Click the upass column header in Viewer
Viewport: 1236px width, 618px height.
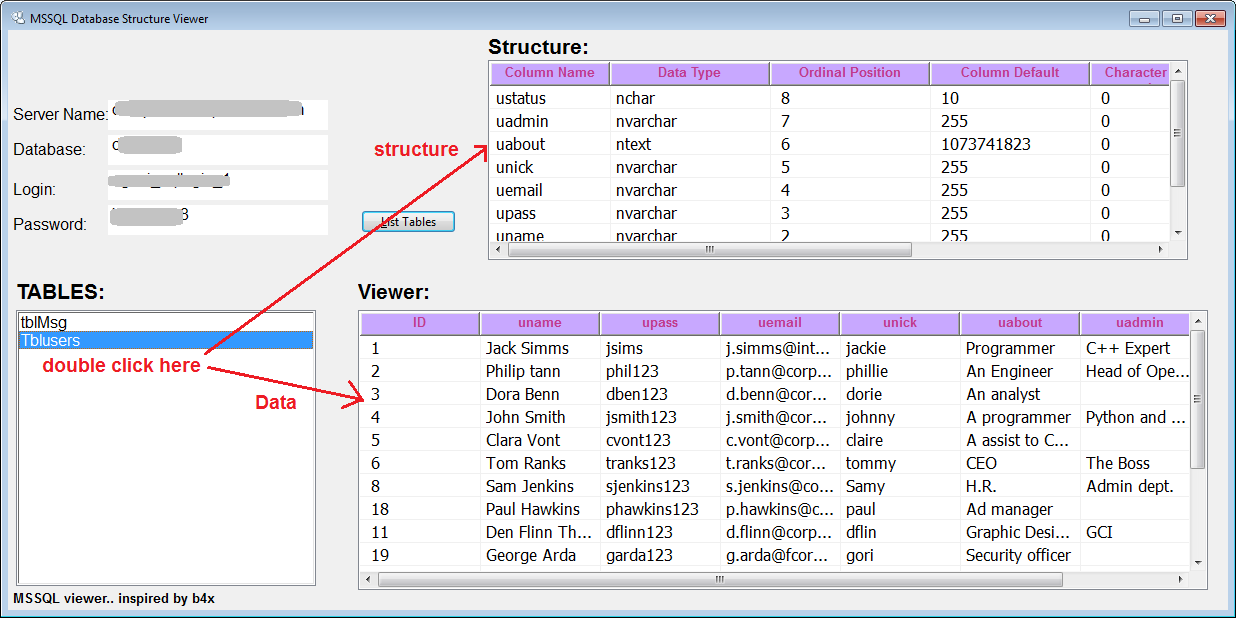[x=660, y=323]
